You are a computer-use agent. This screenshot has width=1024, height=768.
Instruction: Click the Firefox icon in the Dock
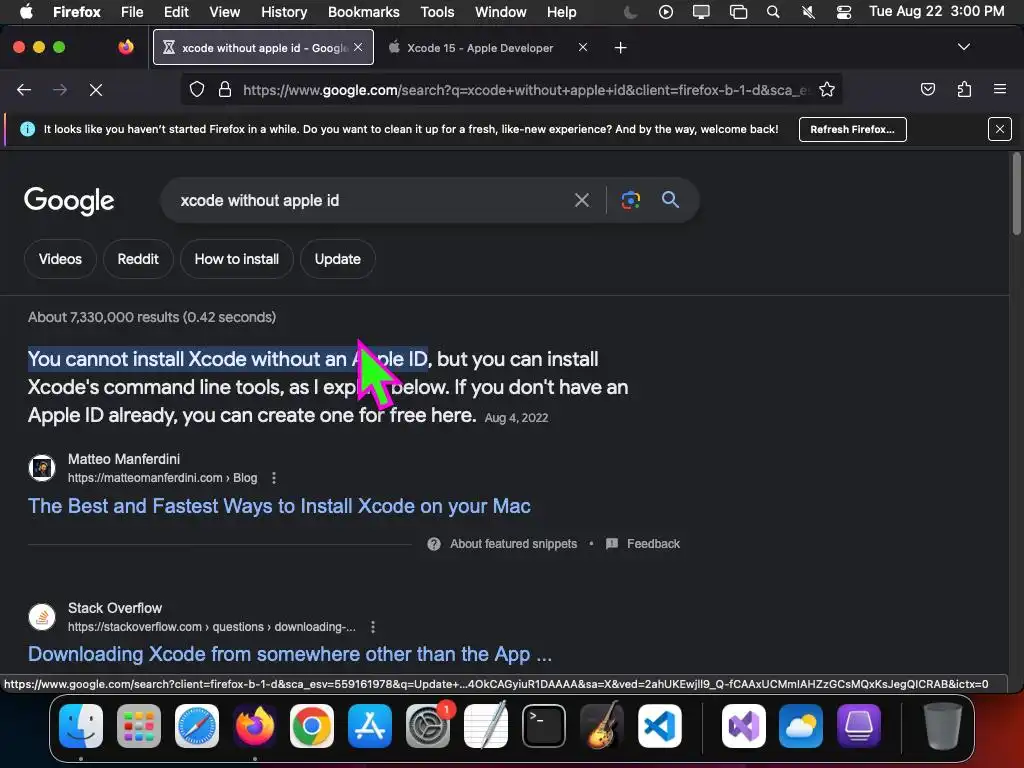pyautogui.click(x=254, y=726)
